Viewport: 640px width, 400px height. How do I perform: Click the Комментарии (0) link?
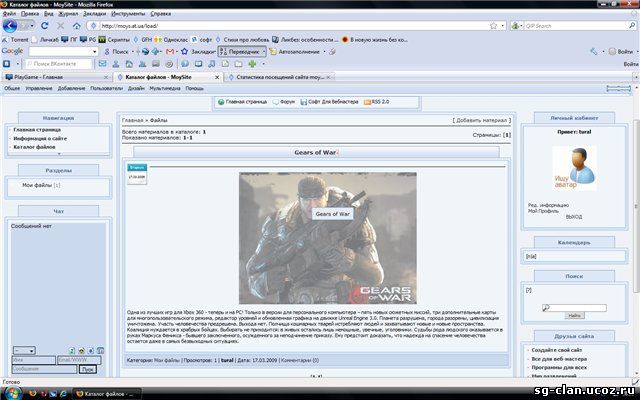pos(300,360)
